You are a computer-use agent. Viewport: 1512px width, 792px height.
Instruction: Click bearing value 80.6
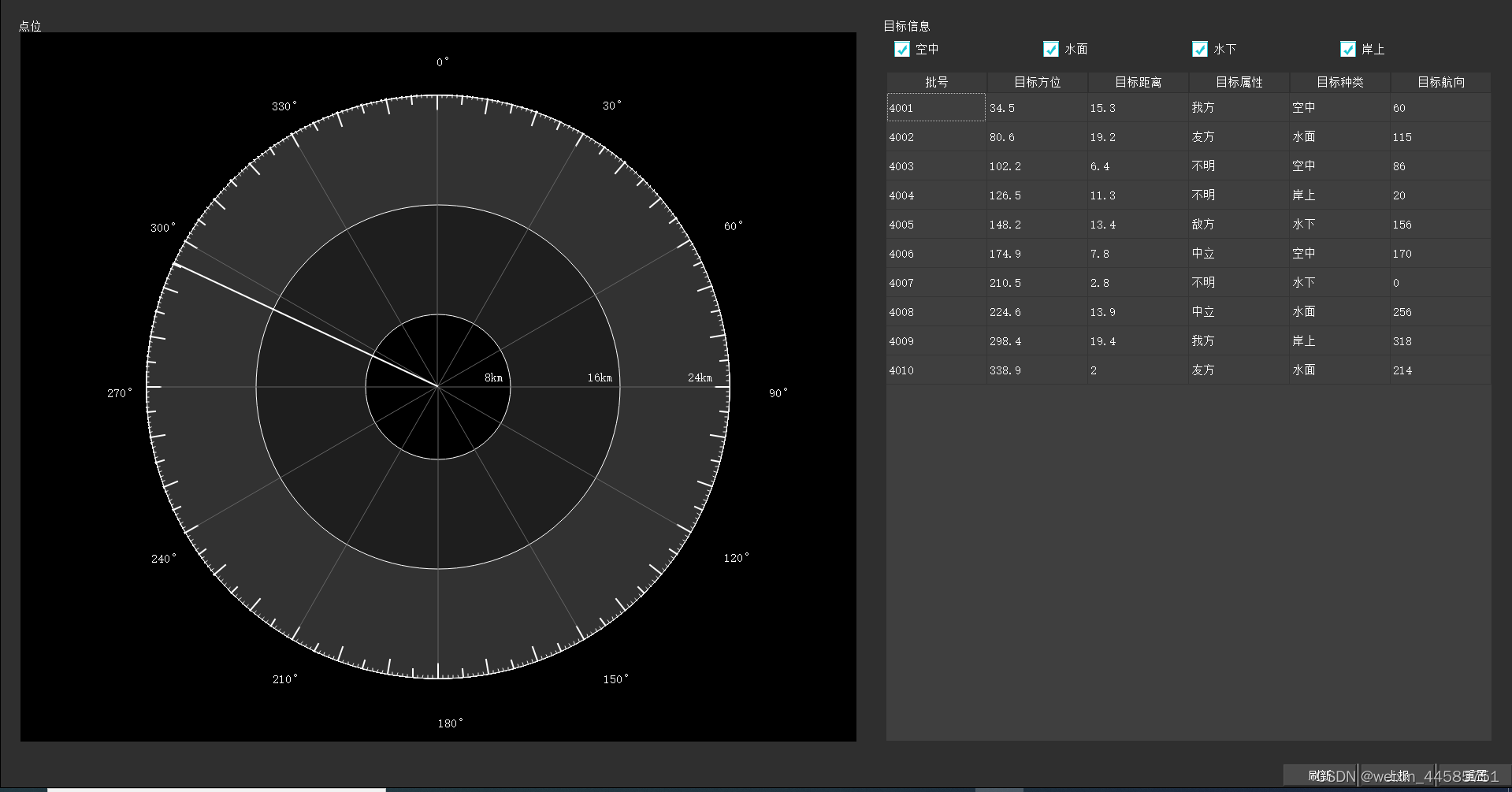point(1038,137)
